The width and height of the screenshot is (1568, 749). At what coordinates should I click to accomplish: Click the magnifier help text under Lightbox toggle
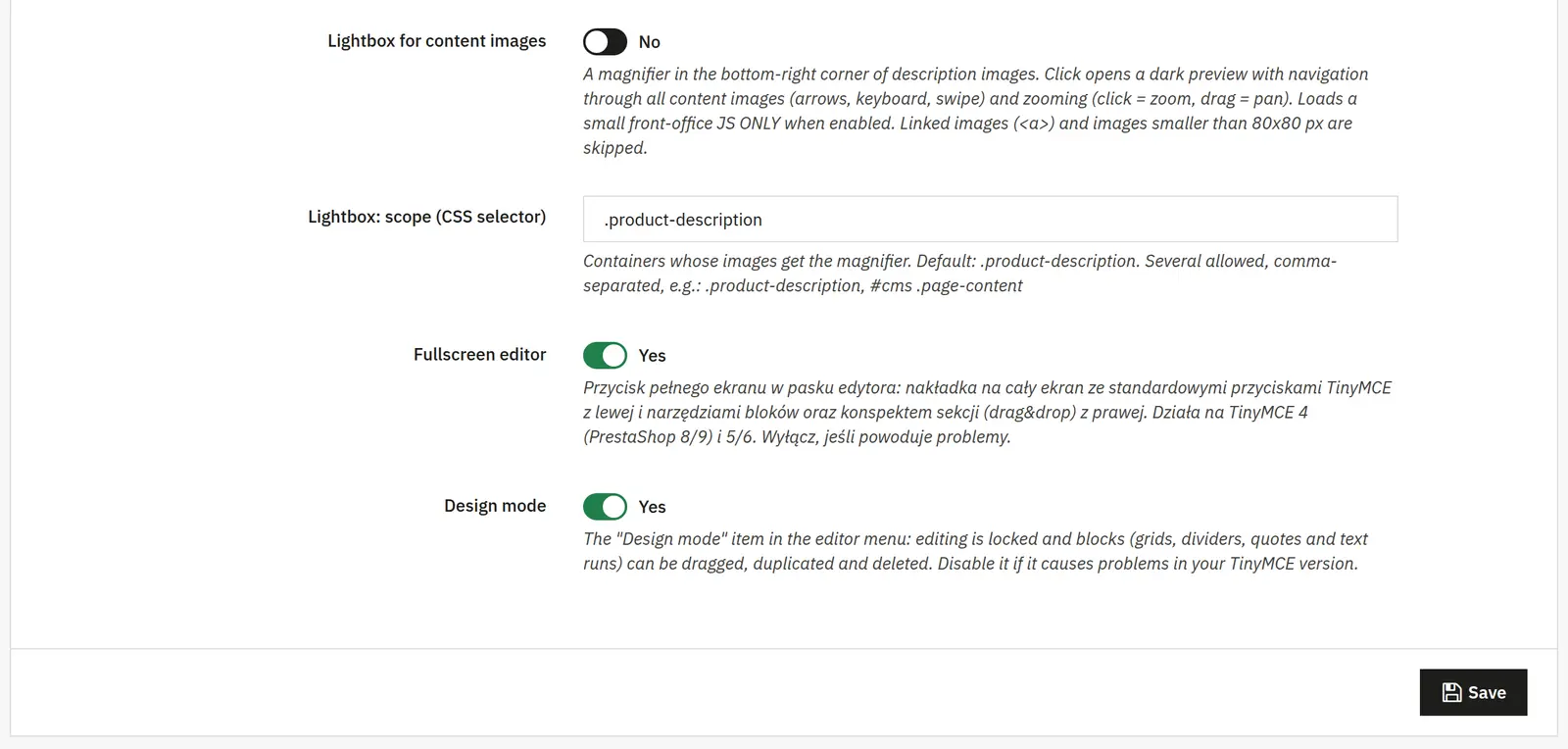[x=975, y=111]
